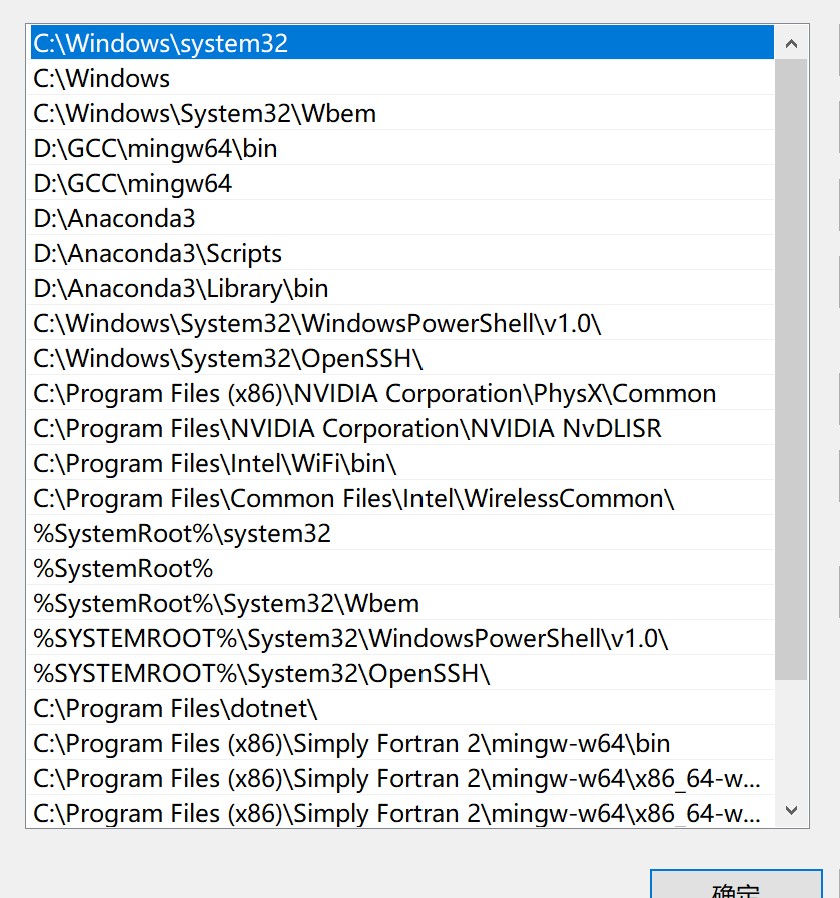Select the NVIDIA NvDLISR path entry
This screenshot has width=840, height=898.
tap(402, 428)
